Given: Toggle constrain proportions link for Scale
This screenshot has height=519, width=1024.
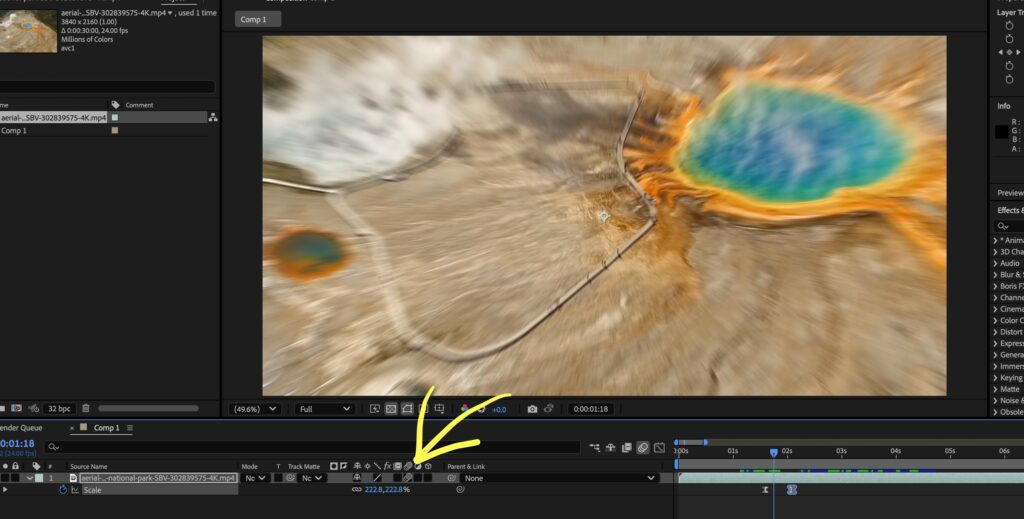Looking at the screenshot, I should 356,490.
